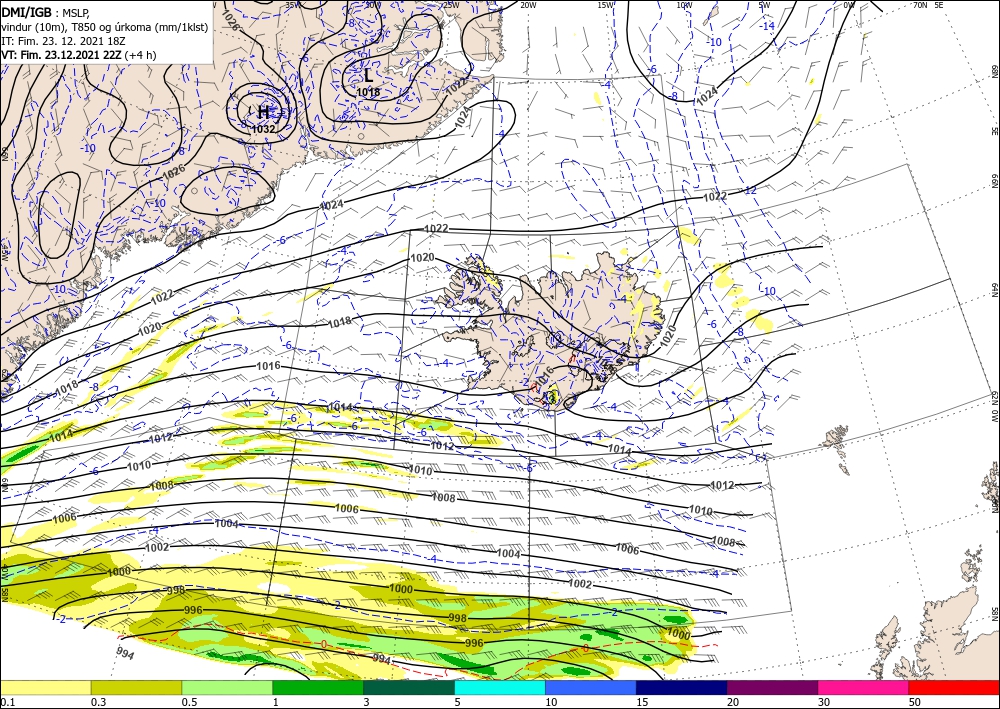This screenshot has height=709, width=1000.
Task: Click the blue -12 temperature label
Action: [750, 190]
